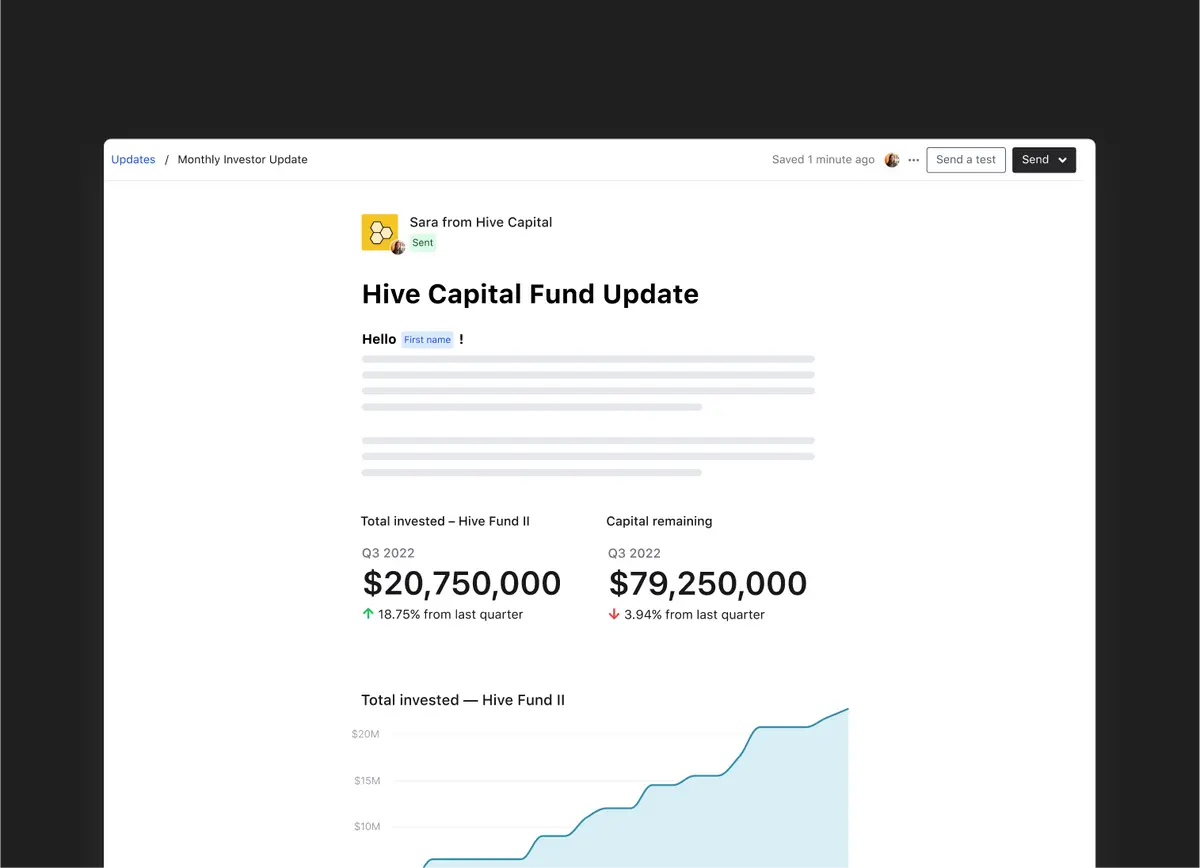The height and width of the screenshot is (868, 1200).
Task: Open the Updates breadcrumb link
Action: tap(133, 160)
